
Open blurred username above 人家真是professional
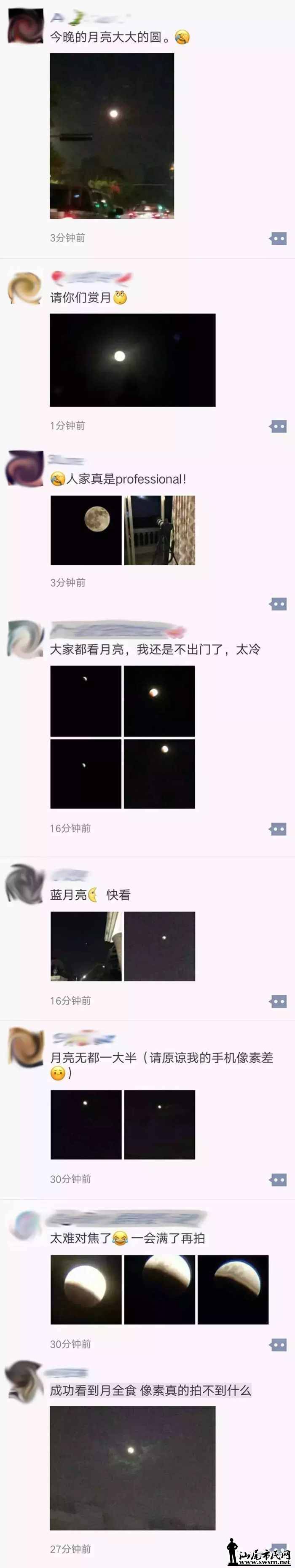pyautogui.click(x=66, y=460)
